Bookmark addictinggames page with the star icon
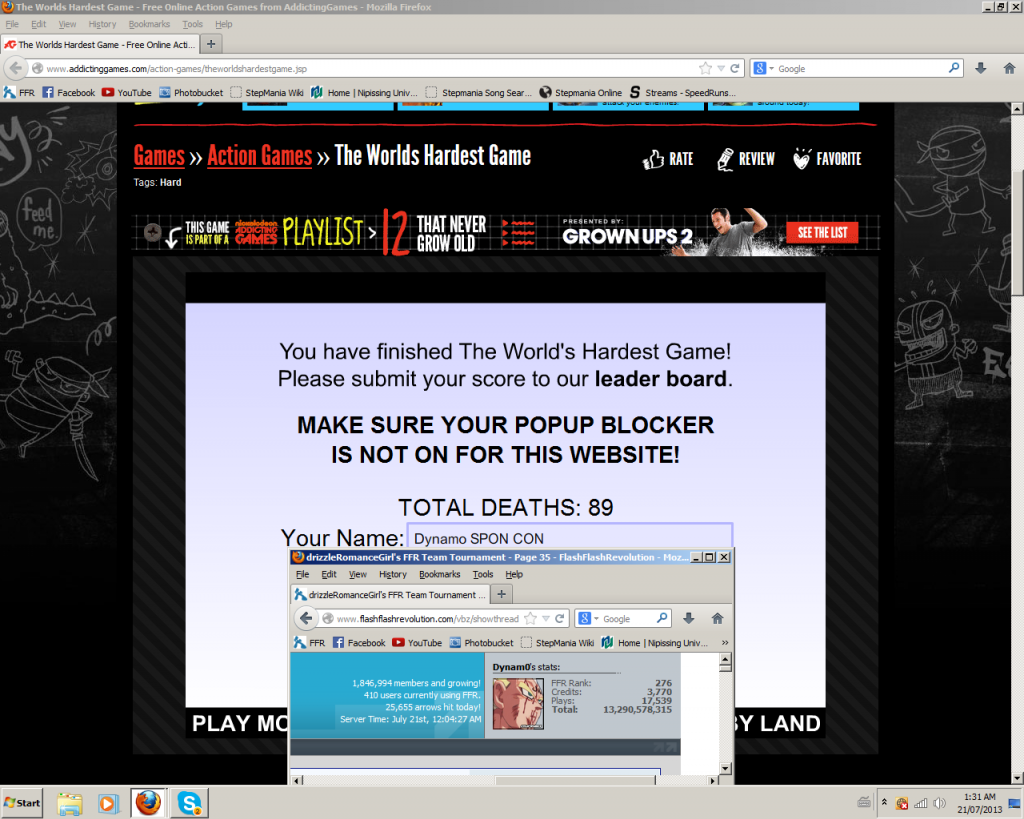The image size is (1024, 819). 706,68
